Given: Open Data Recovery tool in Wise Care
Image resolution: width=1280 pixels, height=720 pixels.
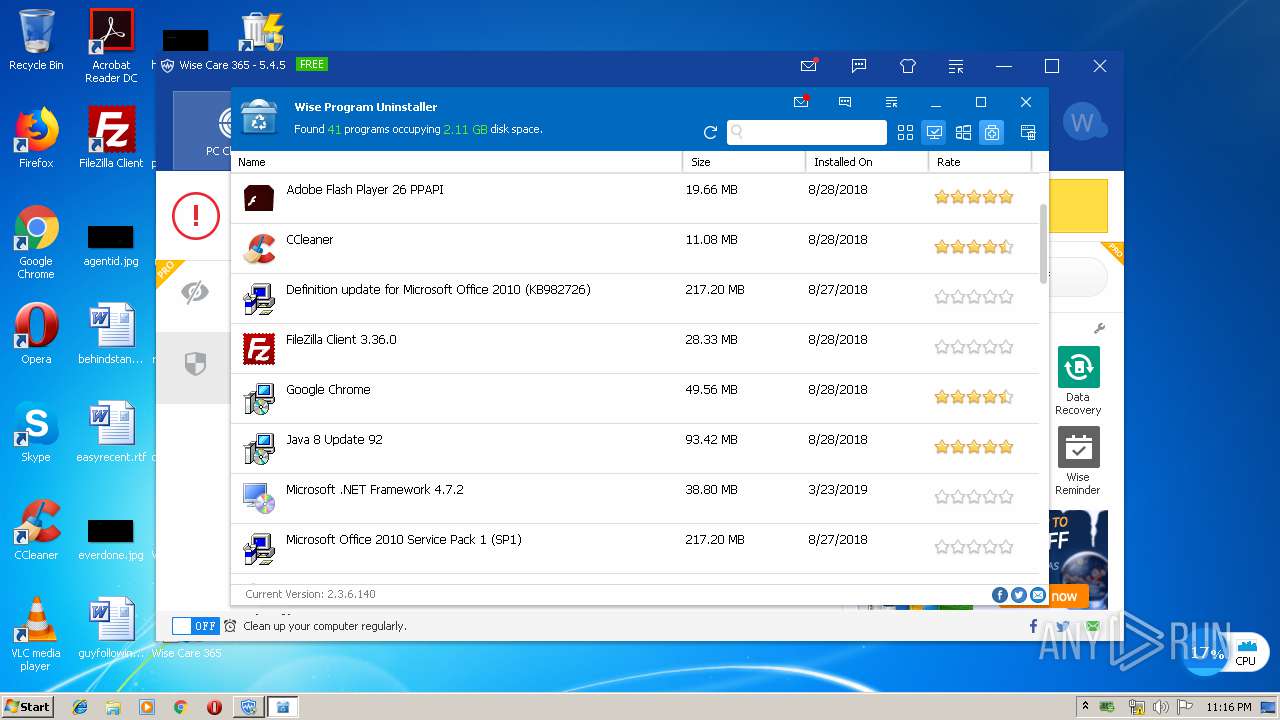Looking at the screenshot, I should pos(1078,381).
